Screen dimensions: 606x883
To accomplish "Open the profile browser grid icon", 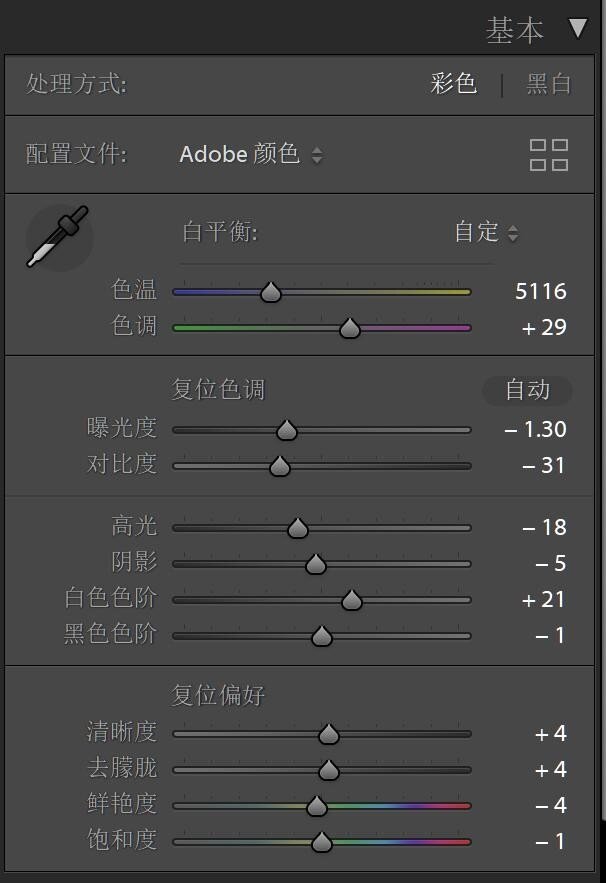I will (x=548, y=155).
